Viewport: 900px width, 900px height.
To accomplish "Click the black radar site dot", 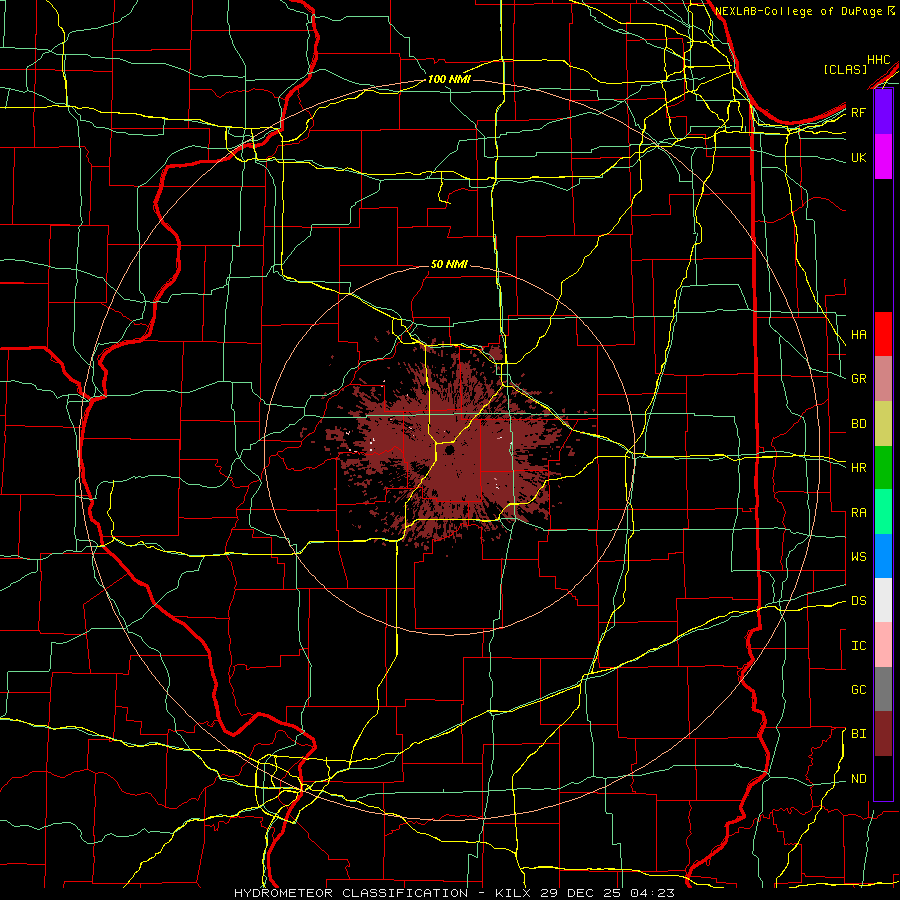I will click(449, 450).
